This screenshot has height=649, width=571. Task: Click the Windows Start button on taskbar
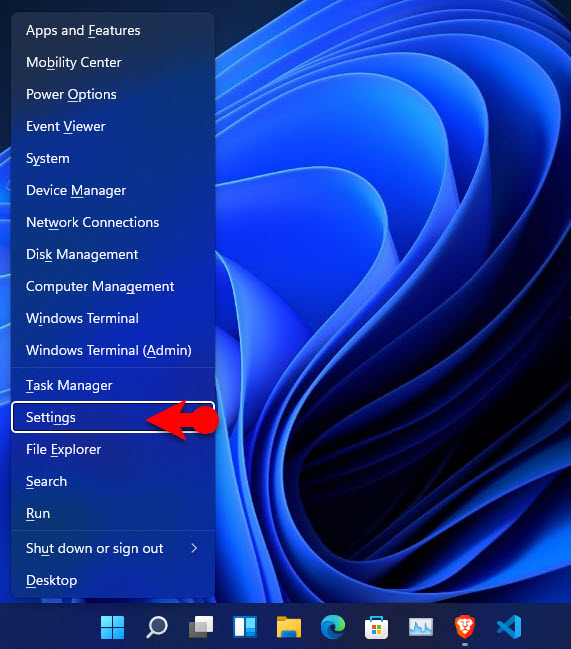tap(113, 627)
